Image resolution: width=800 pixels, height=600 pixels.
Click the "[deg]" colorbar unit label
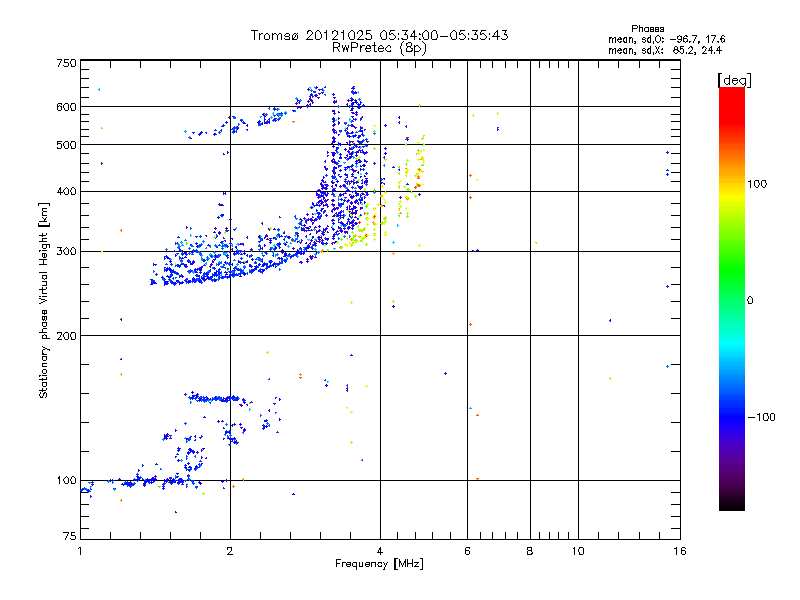734,80
